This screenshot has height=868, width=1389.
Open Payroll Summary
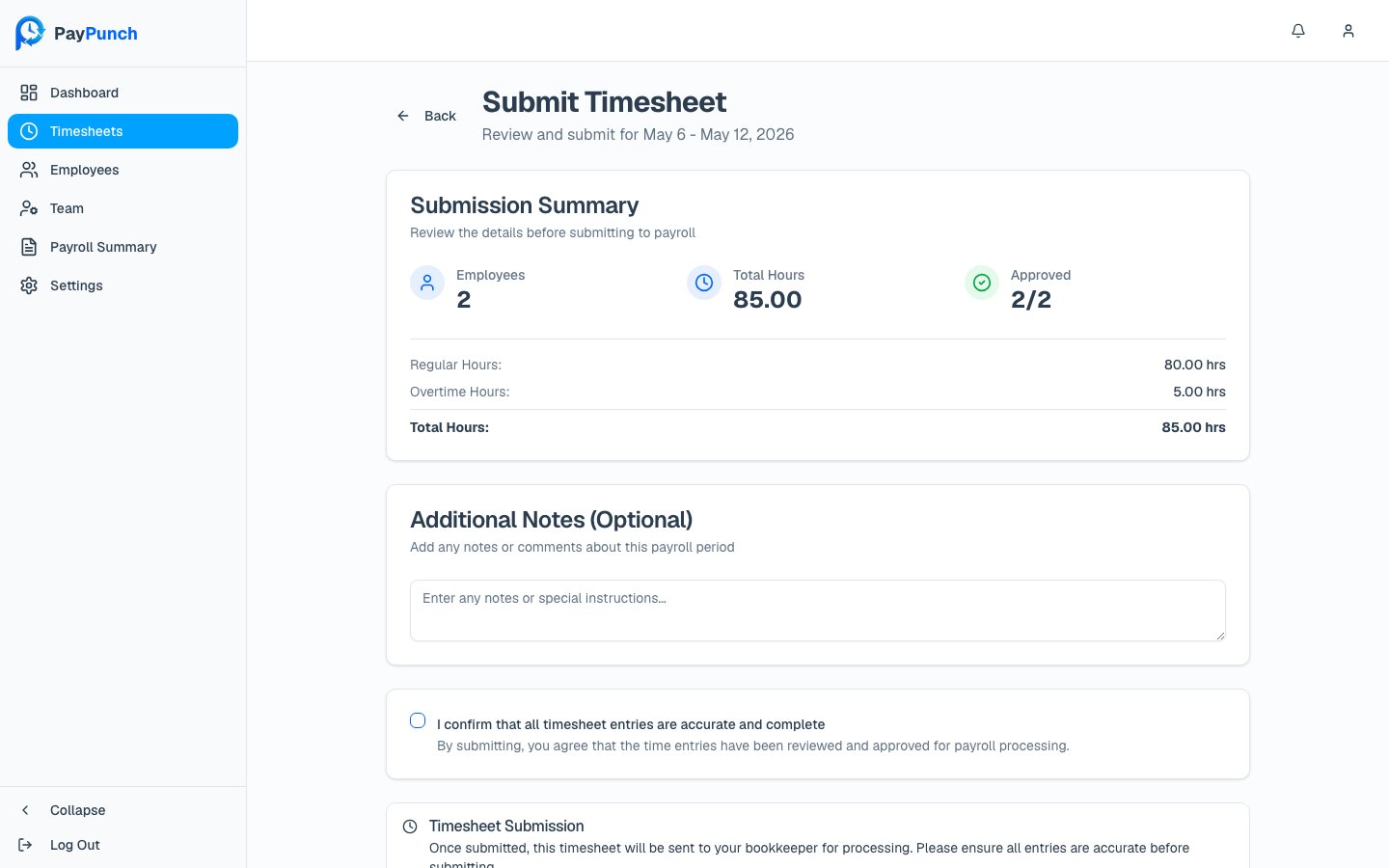[123, 247]
